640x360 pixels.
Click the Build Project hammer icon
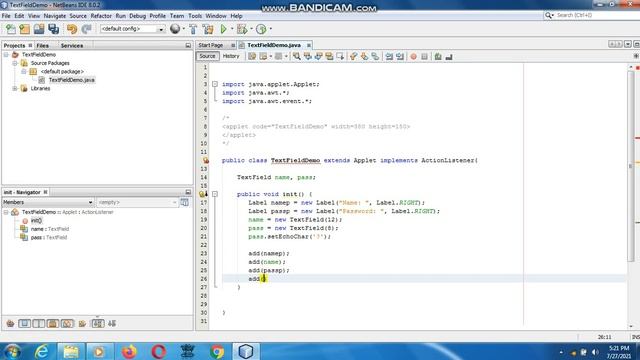(x=193, y=29)
